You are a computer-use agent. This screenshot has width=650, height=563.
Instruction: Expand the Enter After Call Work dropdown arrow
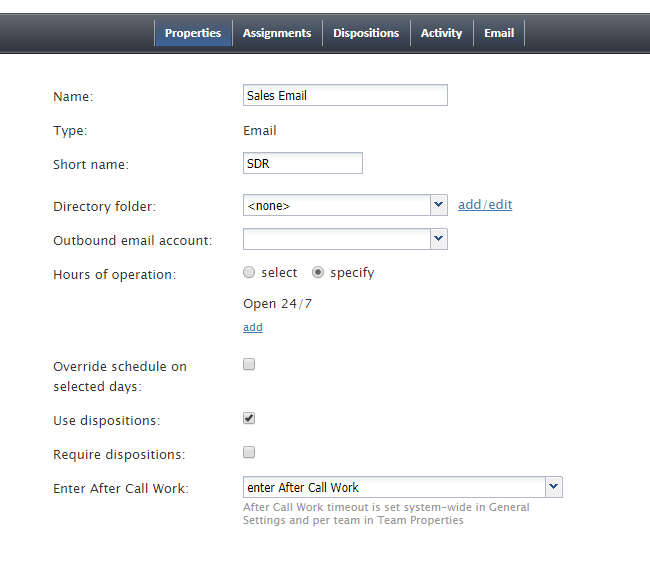pos(554,487)
